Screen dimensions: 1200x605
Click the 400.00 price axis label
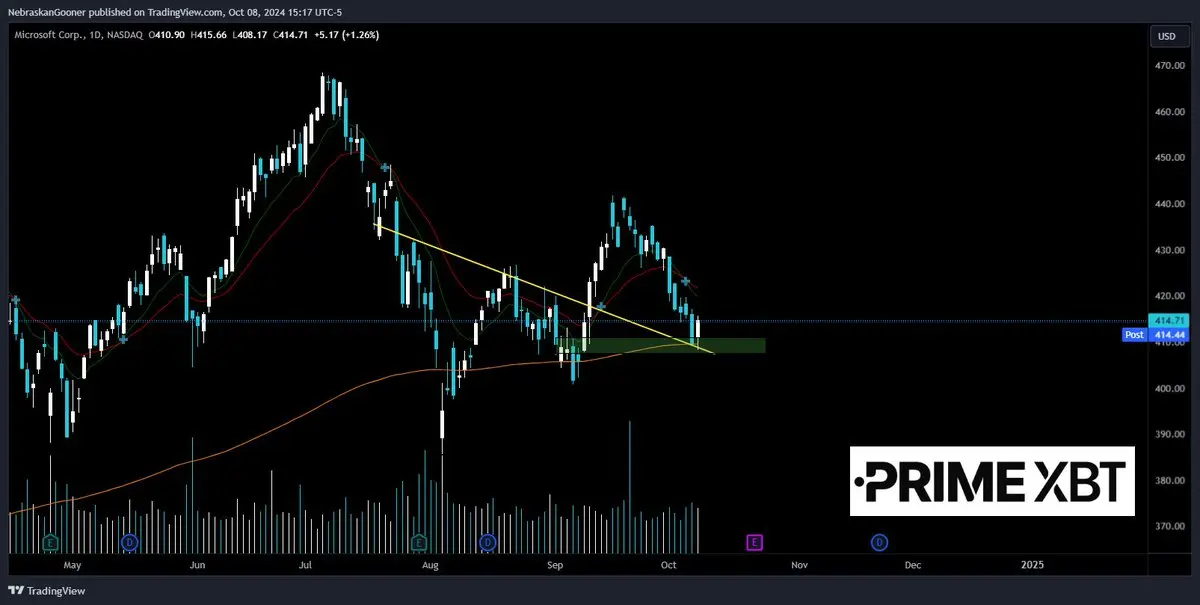pos(1168,389)
